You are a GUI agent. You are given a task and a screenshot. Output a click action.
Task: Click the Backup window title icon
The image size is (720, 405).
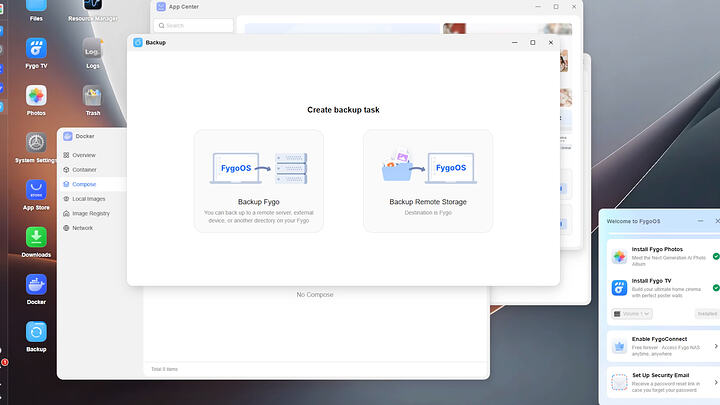[138, 42]
